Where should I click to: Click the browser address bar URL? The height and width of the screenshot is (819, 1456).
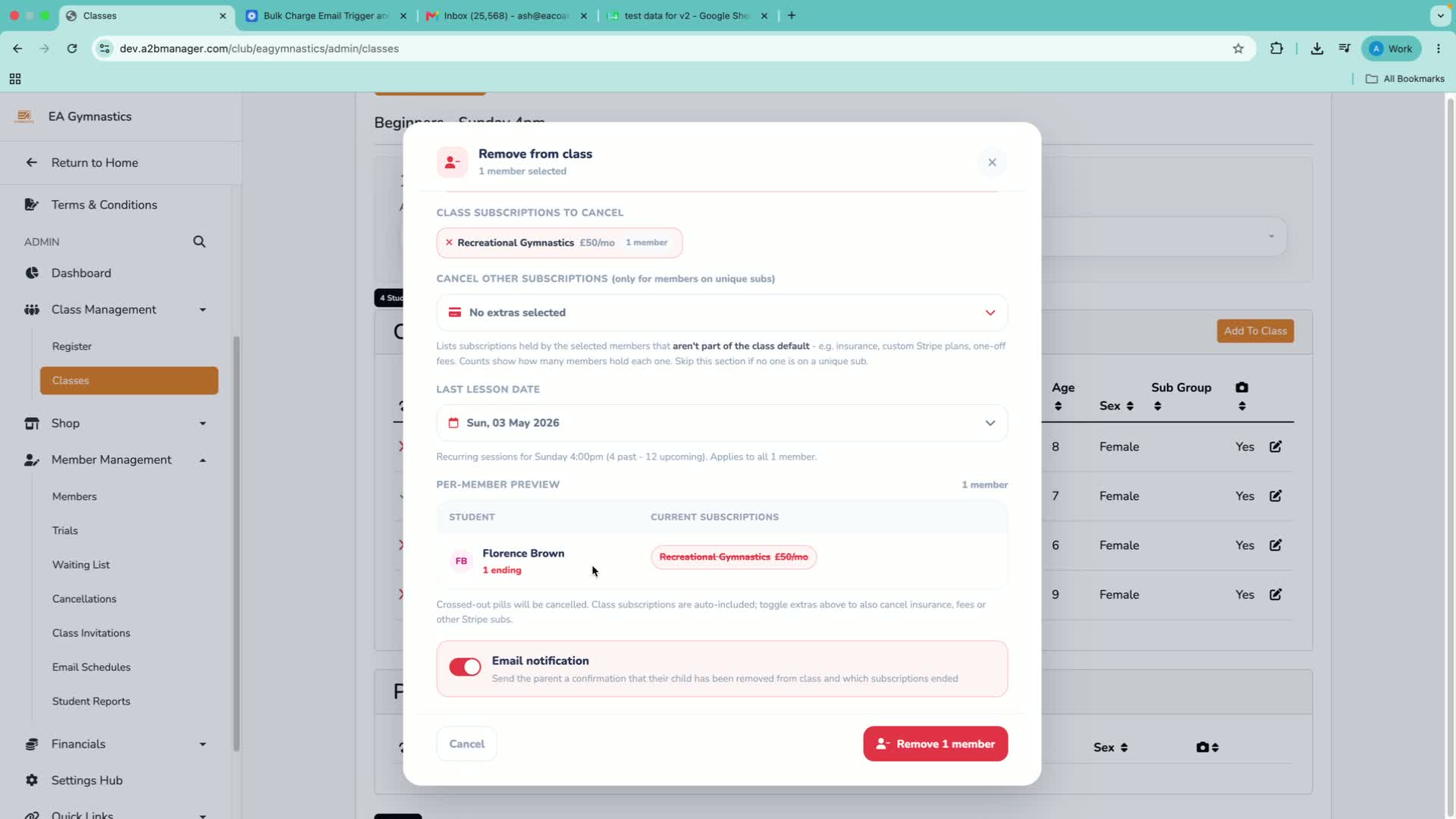(259, 49)
